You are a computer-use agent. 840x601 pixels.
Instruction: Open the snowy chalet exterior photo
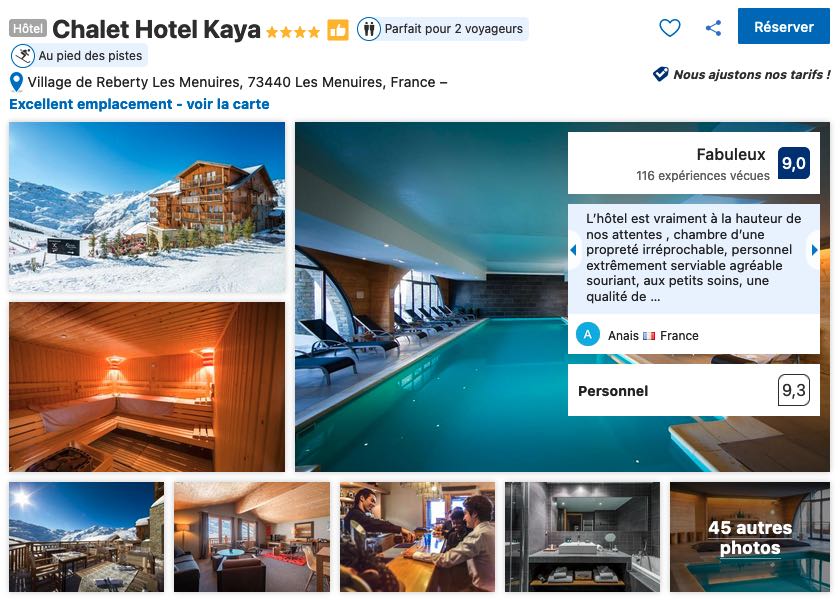pyautogui.click(x=147, y=207)
